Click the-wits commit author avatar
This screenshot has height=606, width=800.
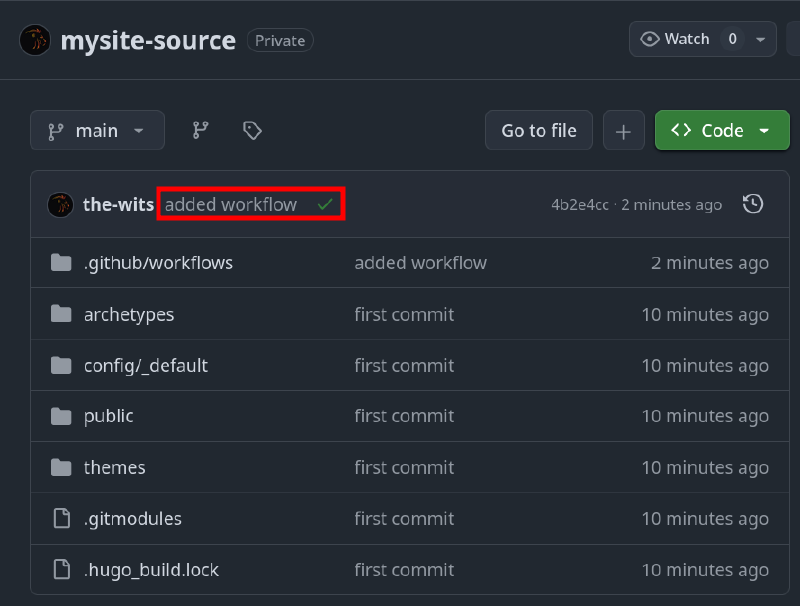pyautogui.click(x=61, y=204)
